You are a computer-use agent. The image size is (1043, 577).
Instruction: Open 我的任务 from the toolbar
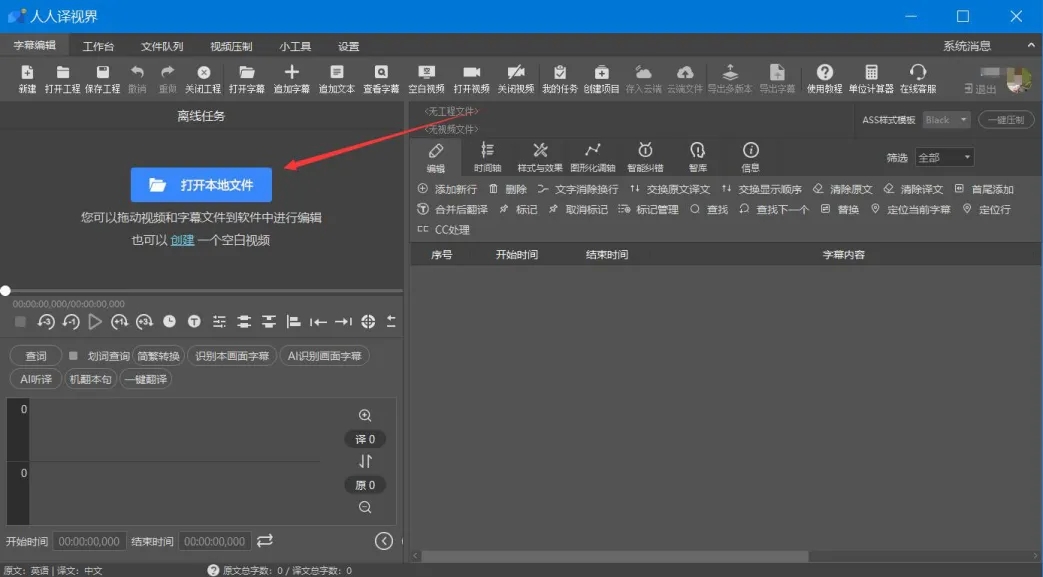[560, 79]
